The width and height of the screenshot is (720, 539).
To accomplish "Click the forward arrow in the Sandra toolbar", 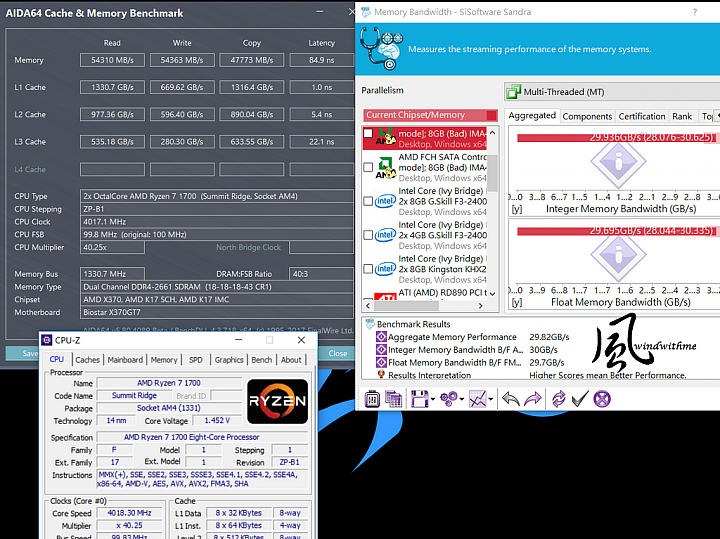I will (533, 399).
